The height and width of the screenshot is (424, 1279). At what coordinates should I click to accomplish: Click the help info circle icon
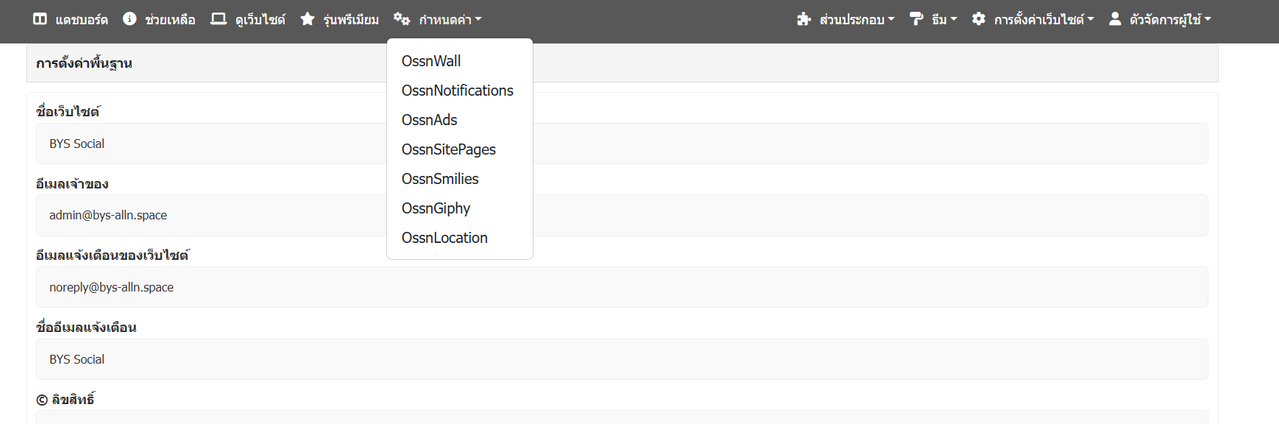click(130, 19)
